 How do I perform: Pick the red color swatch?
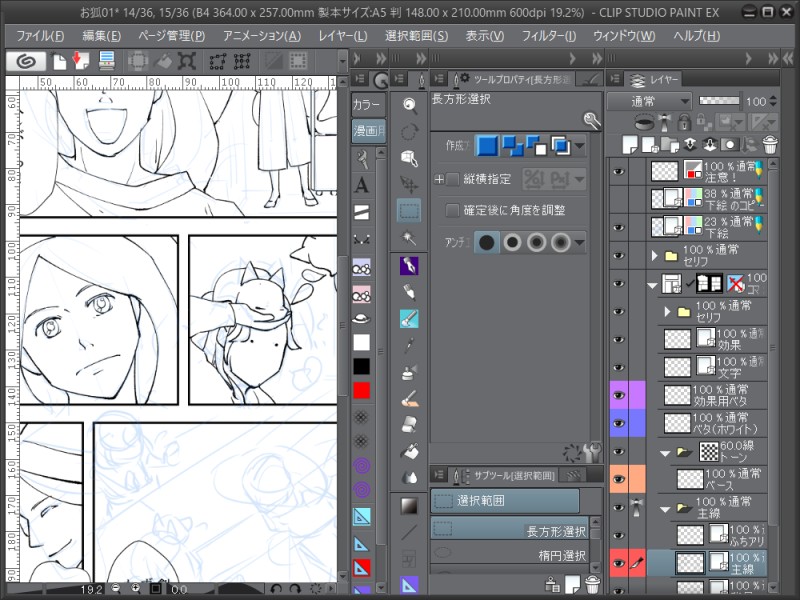(362, 391)
